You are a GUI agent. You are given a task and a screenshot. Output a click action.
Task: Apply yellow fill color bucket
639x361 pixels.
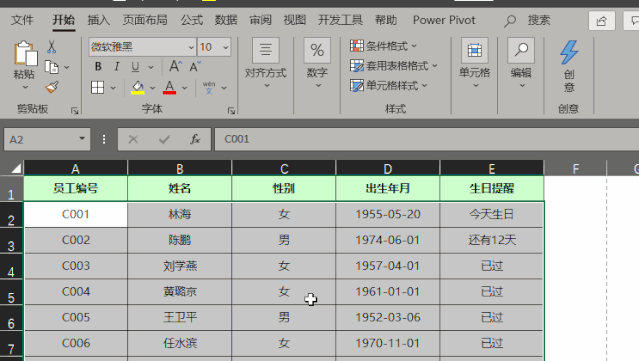coord(137,88)
